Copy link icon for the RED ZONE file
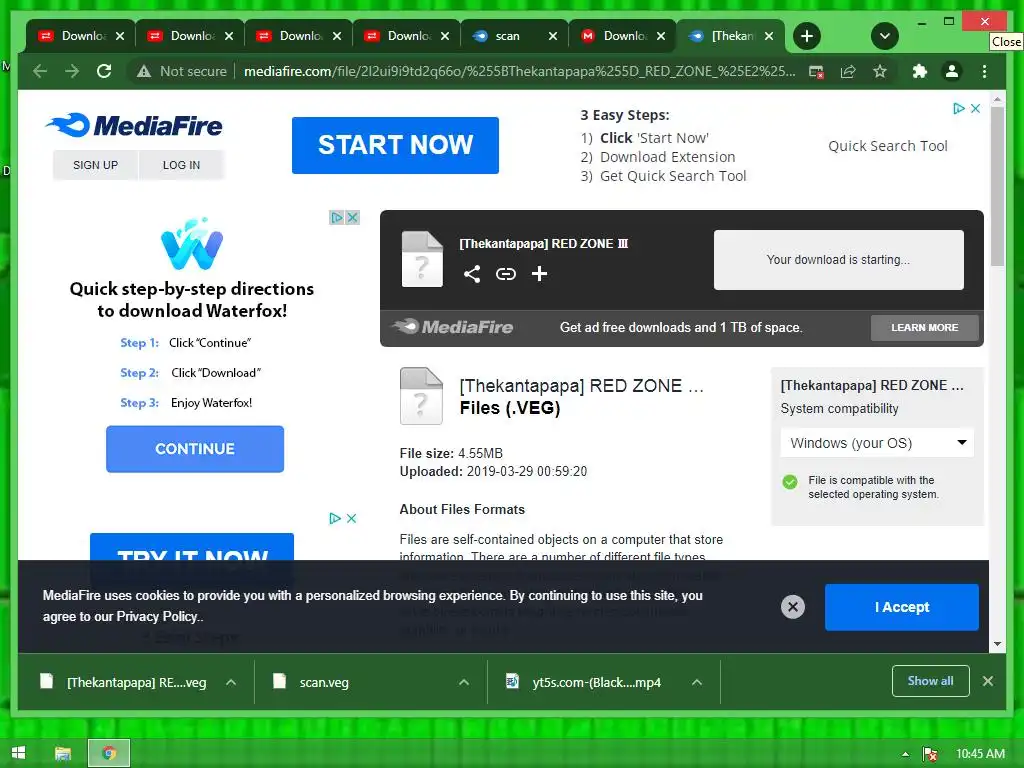The image size is (1024, 768). click(x=505, y=274)
